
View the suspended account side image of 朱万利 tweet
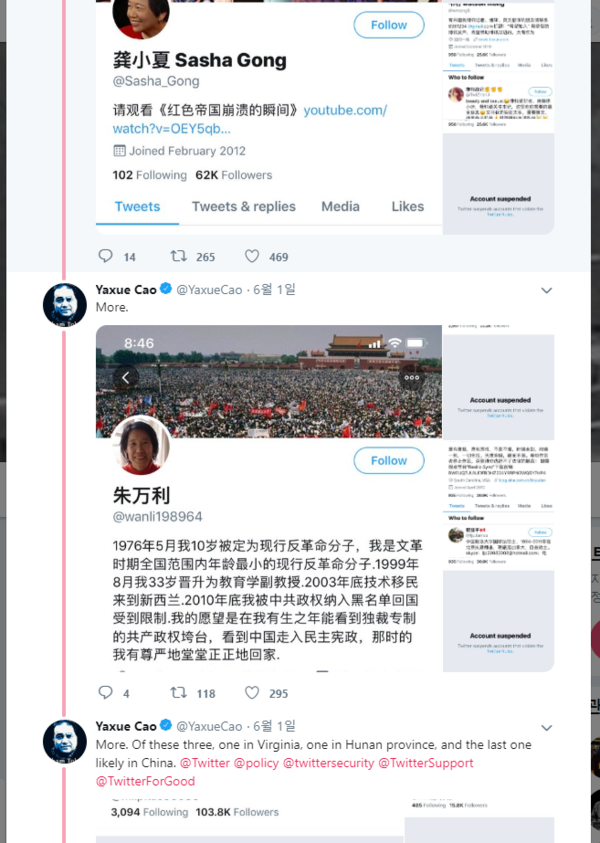(498, 498)
